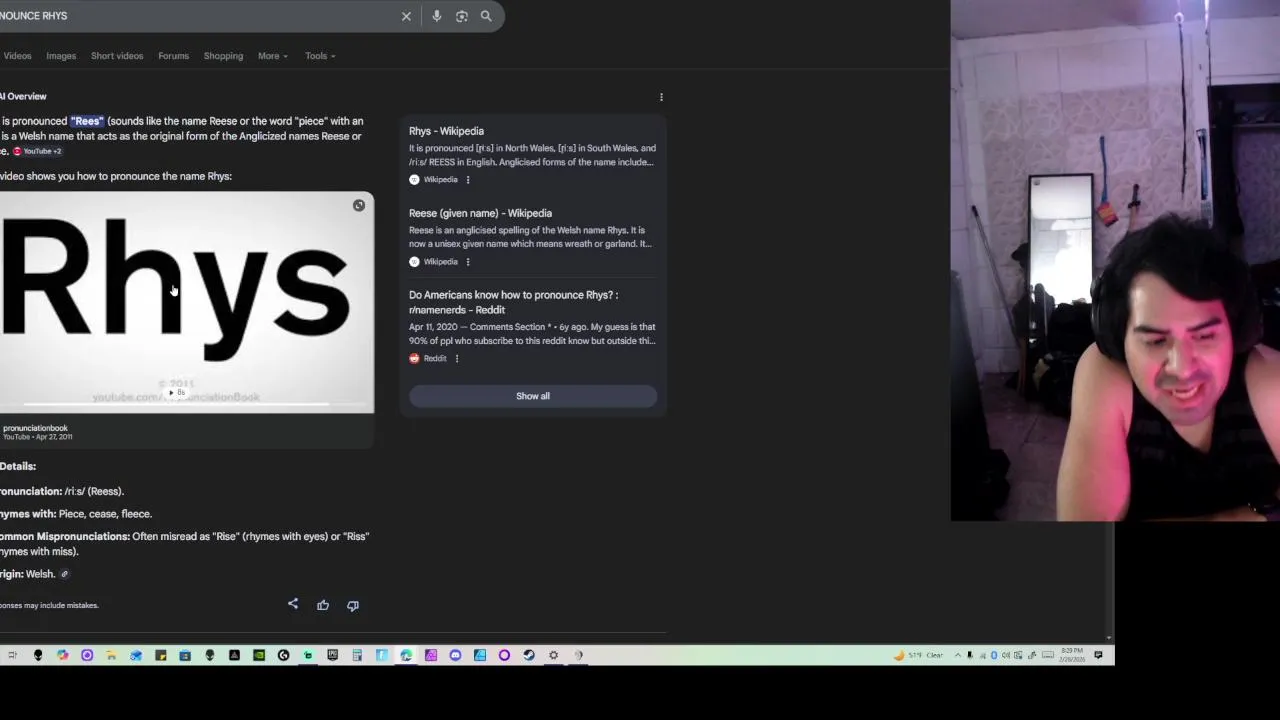Open Reese (given name) - Wikipedia link
The height and width of the screenshot is (720, 1280).
click(480, 213)
